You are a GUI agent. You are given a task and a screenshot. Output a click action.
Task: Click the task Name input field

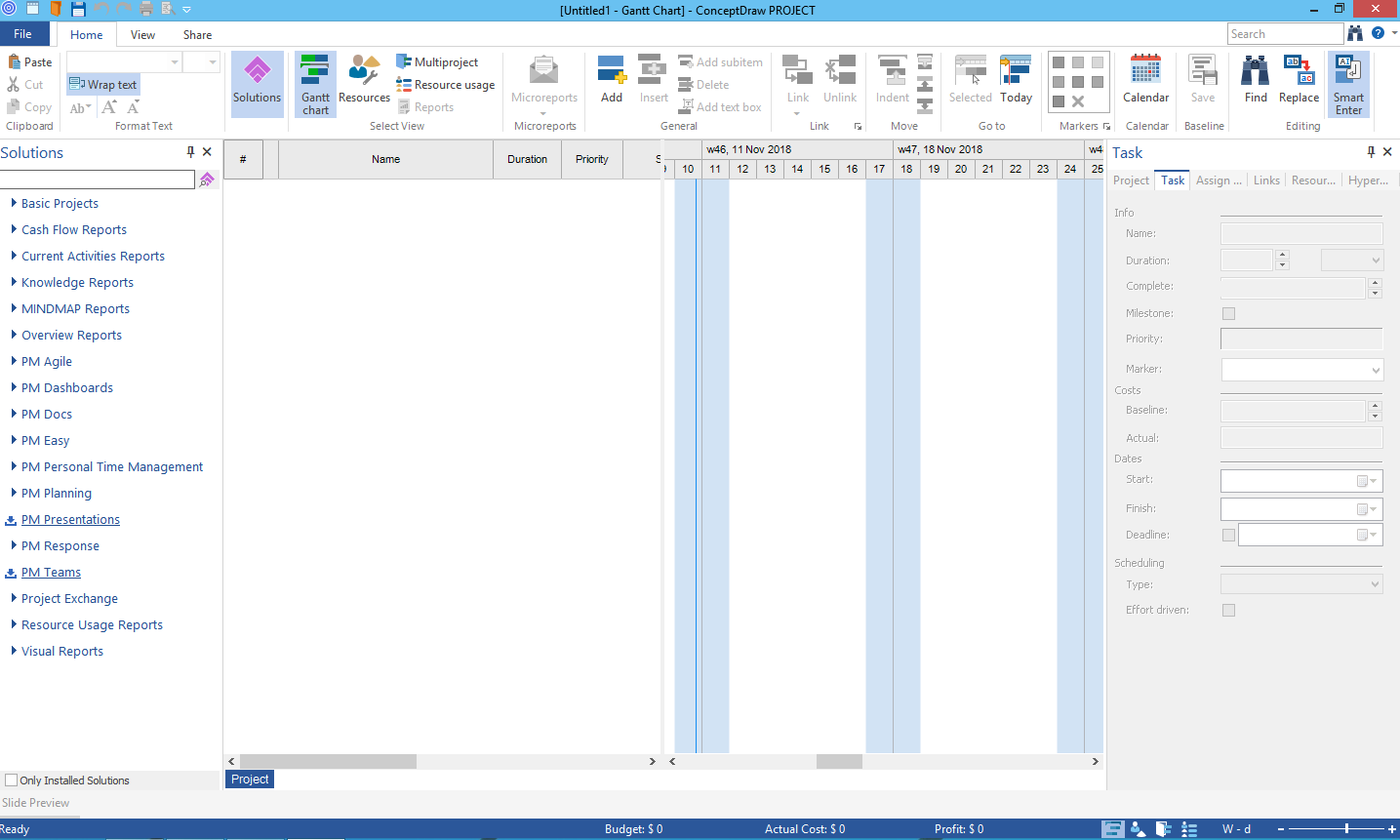[x=1301, y=233]
